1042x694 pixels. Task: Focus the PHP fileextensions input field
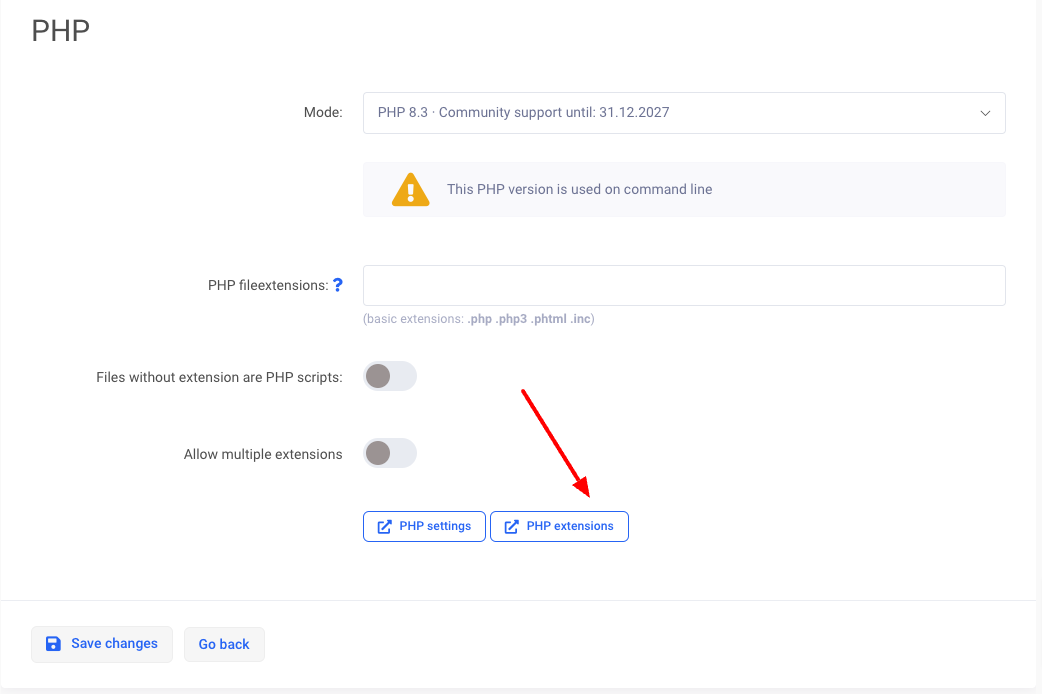684,286
